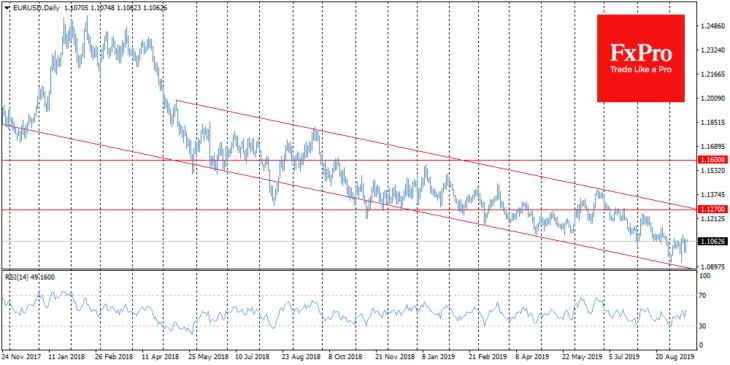Click the red FxPro logo
The image size is (730, 365).
(641, 58)
